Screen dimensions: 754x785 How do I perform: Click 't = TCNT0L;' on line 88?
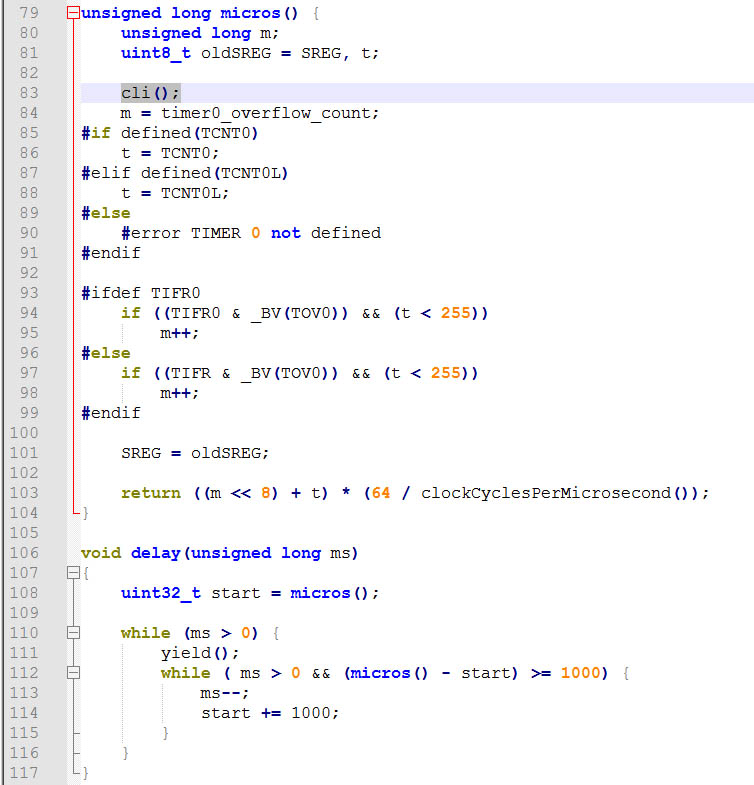point(175,193)
